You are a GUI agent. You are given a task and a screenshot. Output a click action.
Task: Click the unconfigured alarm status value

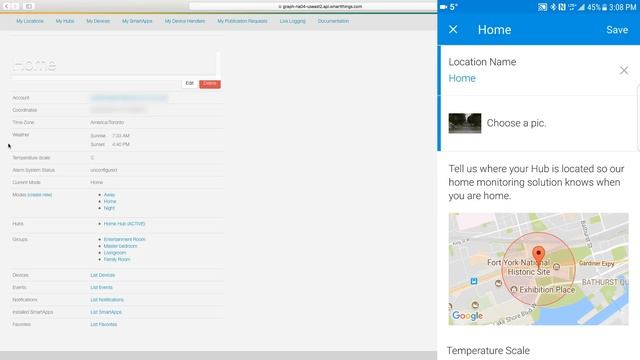104,170
